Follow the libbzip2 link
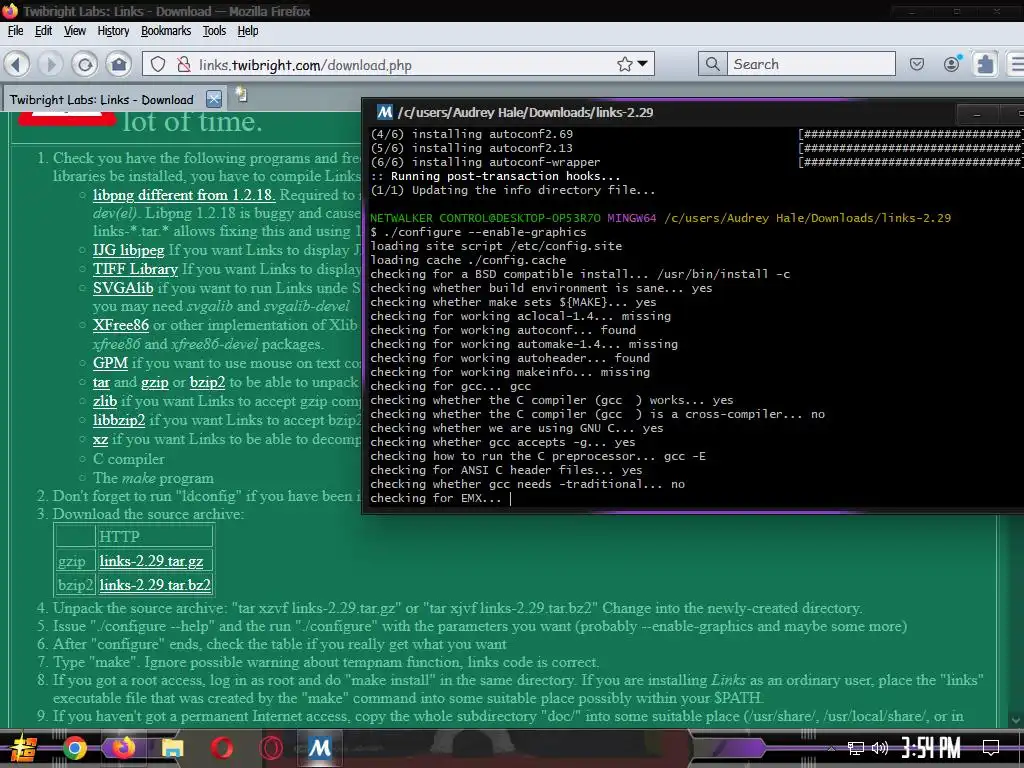Viewport: 1024px width, 768px height. tap(119, 420)
